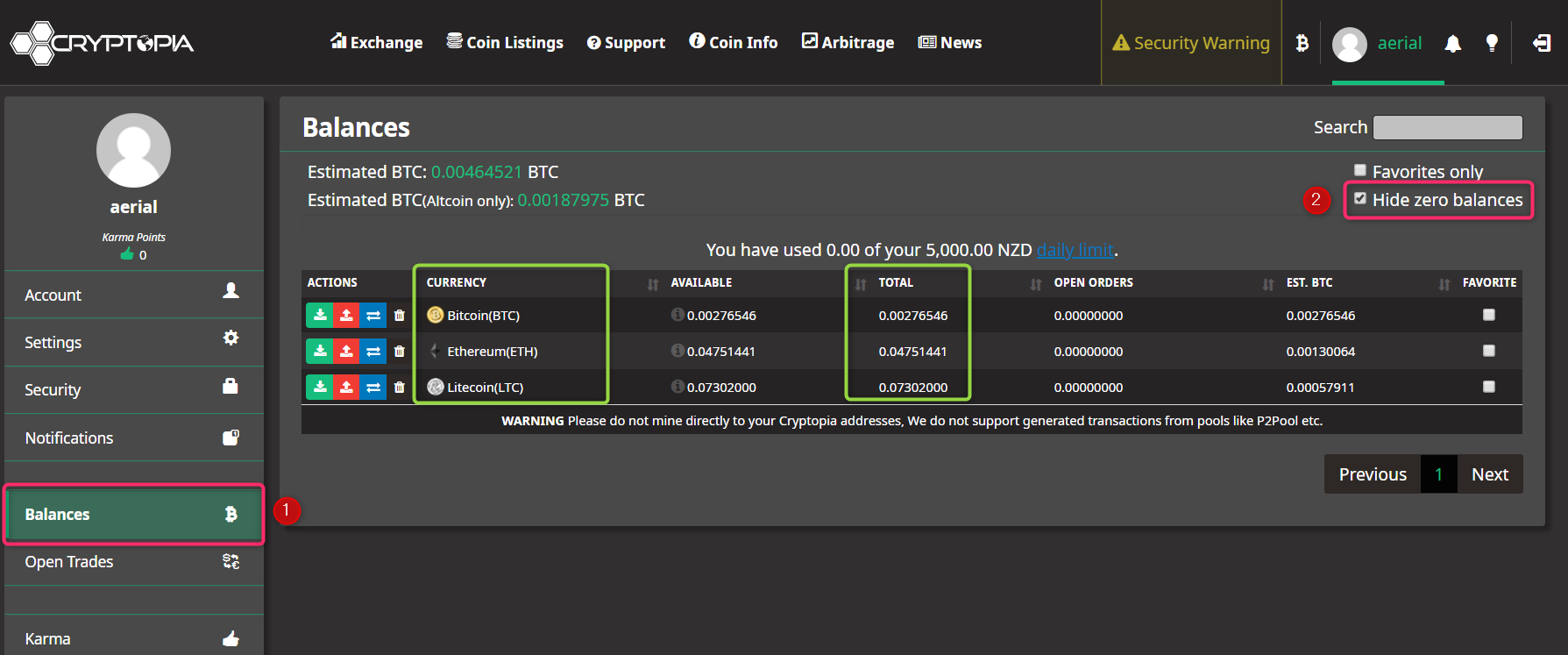Sort table by Open Orders column

pyautogui.click(x=1162, y=282)
